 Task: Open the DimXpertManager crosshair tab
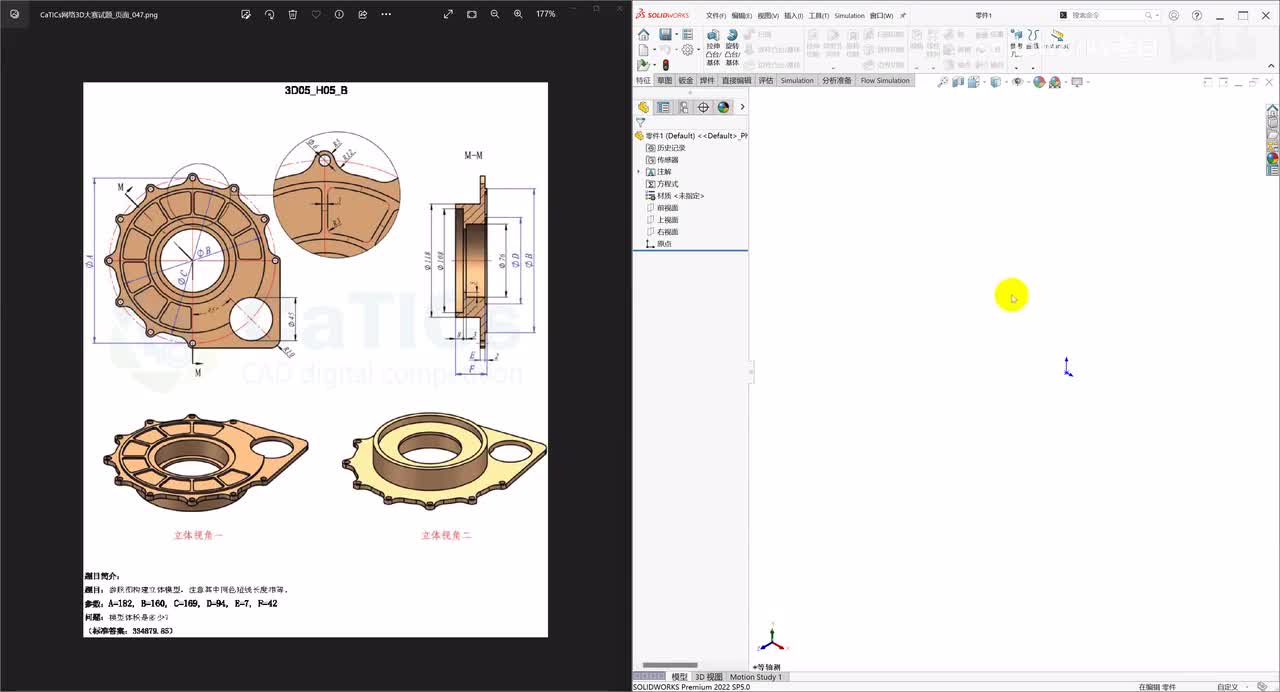(x=703, y=107)
